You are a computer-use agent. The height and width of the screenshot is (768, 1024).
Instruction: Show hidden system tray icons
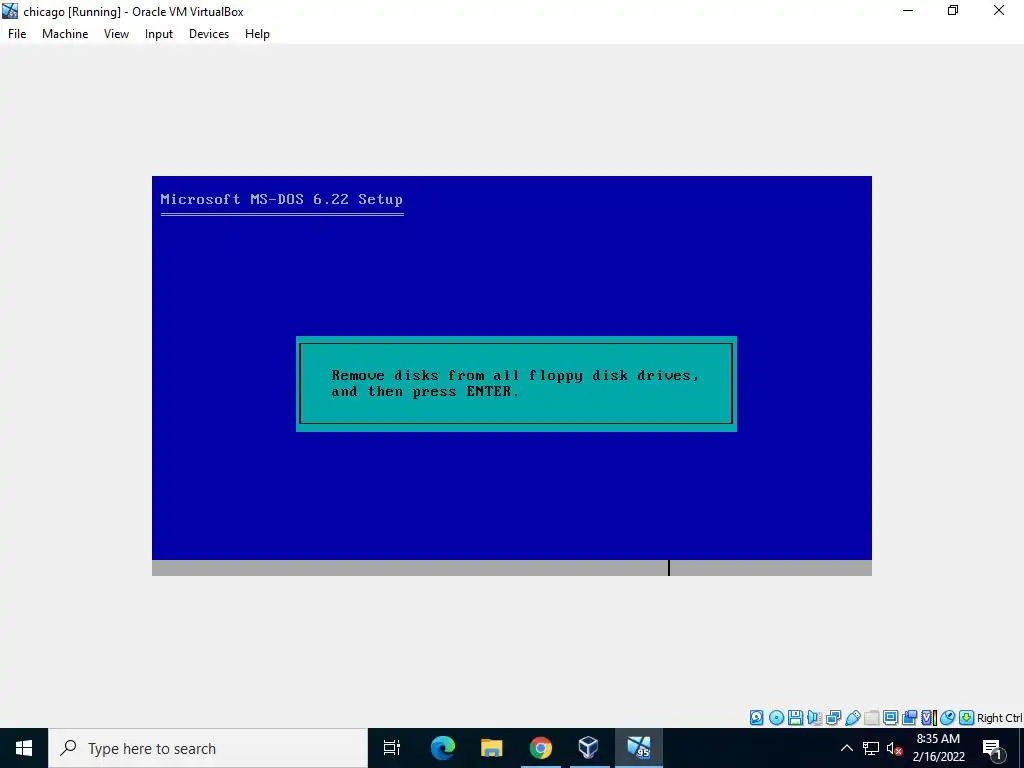[x=846, y=748]
